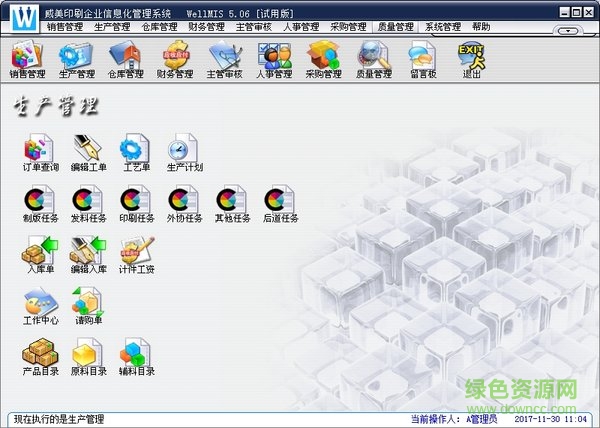Image resolution: width=600 pixels, height=428 pixels.
Task: Open 仓库管理 toolbar icon
Action: [126, 59]
